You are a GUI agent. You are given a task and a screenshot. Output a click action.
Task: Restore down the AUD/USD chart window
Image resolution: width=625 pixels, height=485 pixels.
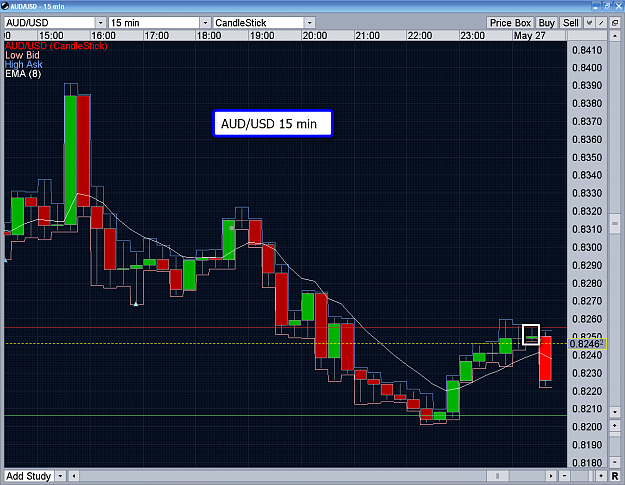(607, 6)
